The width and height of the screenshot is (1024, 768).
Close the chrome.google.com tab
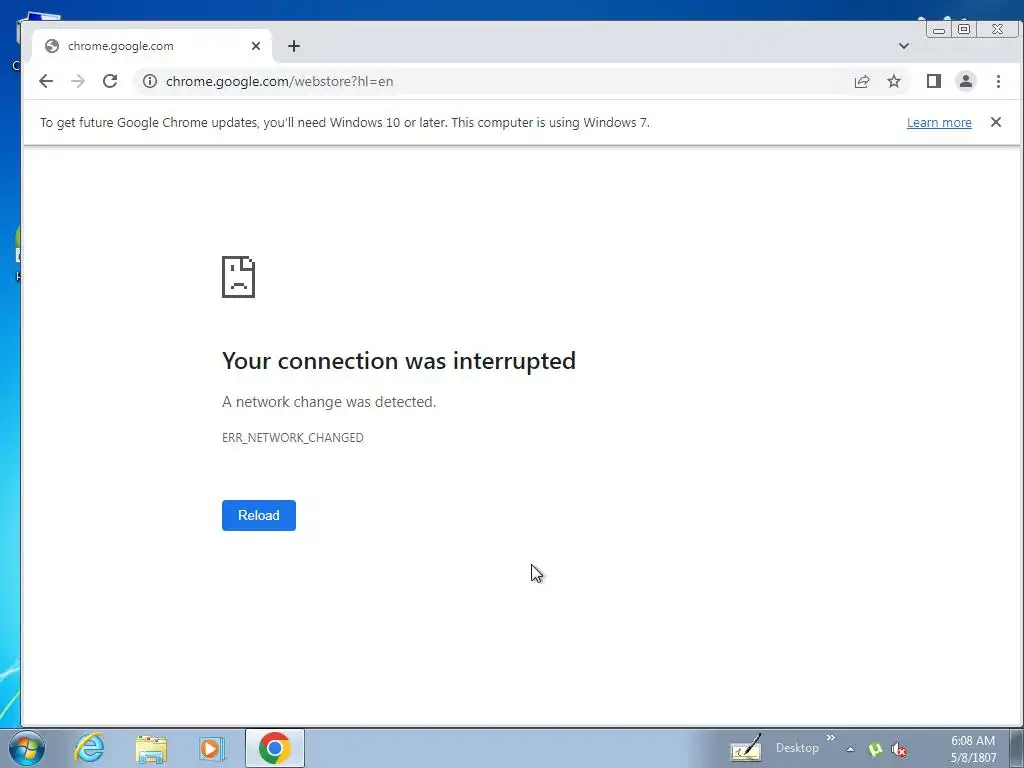(x=256, y=46)
